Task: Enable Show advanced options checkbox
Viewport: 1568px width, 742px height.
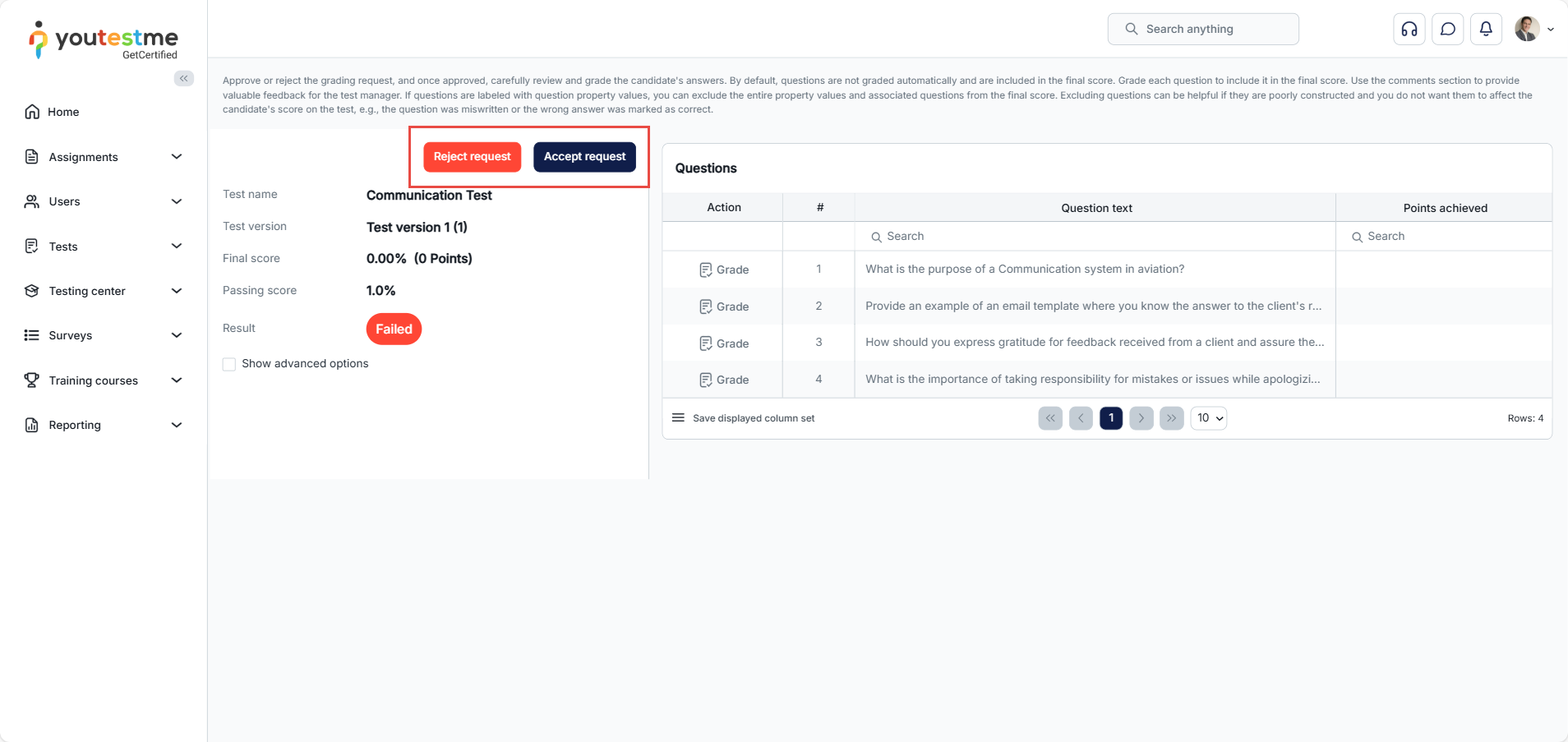Action: pyautogui.click(x=229, y=364)
